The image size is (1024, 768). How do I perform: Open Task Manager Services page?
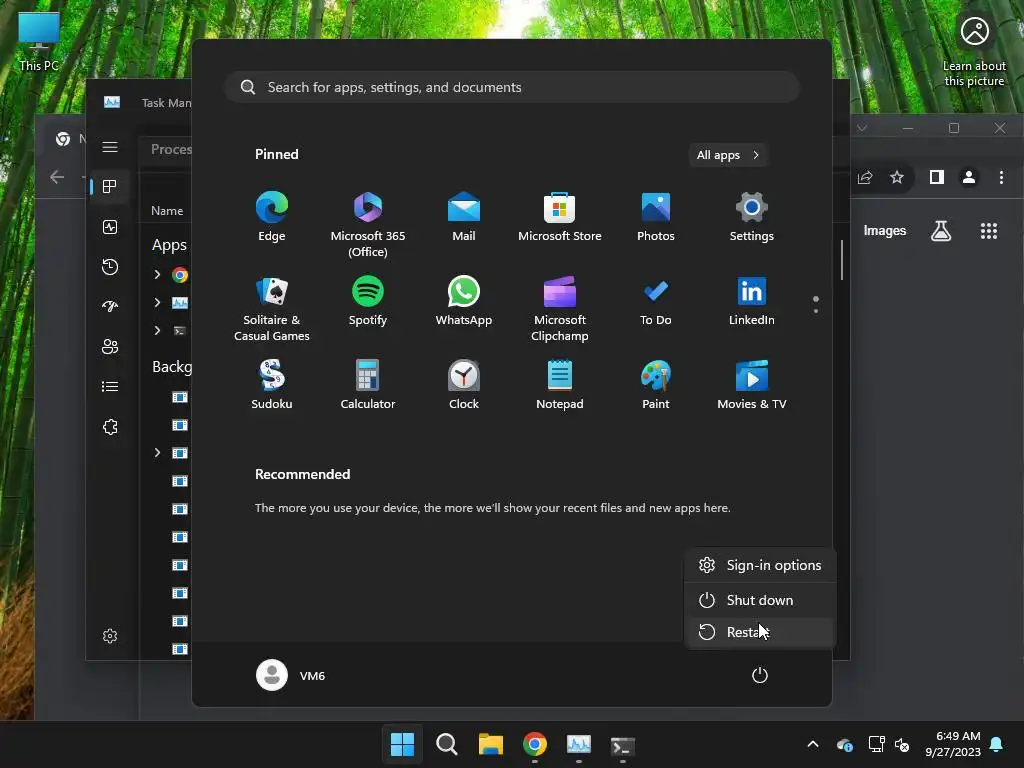(x=110, y=427)
